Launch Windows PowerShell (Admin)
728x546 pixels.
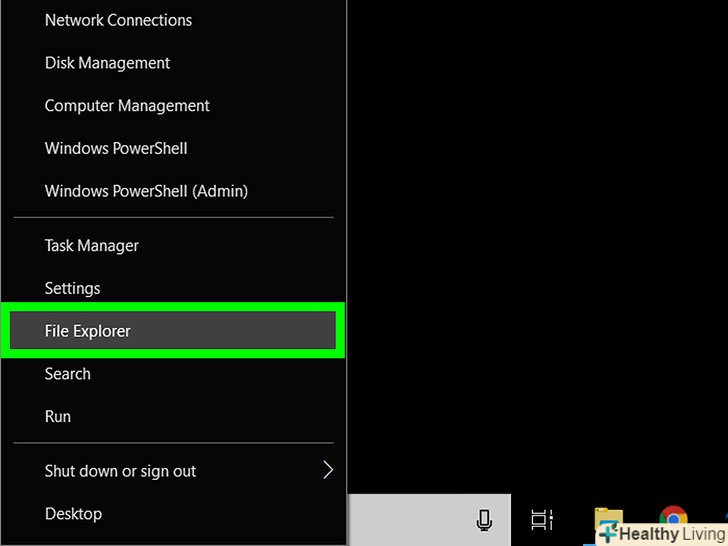(173, 191)
